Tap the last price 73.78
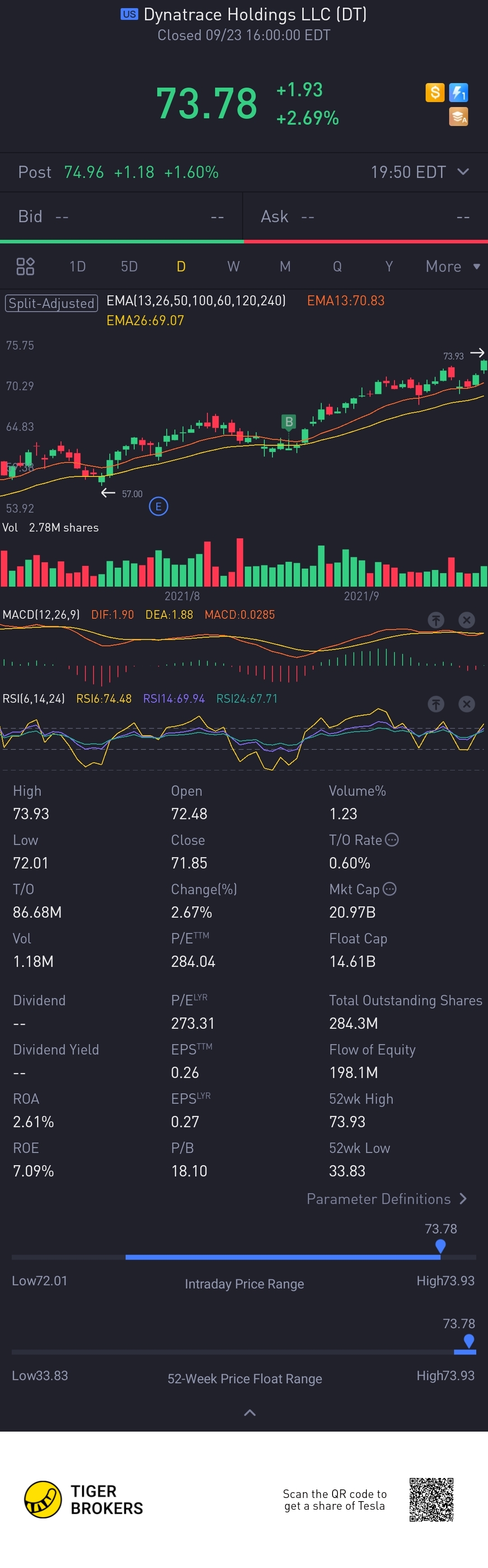Image resolution: width=488 pixels, height=1568 pixels. coord(206,103)
